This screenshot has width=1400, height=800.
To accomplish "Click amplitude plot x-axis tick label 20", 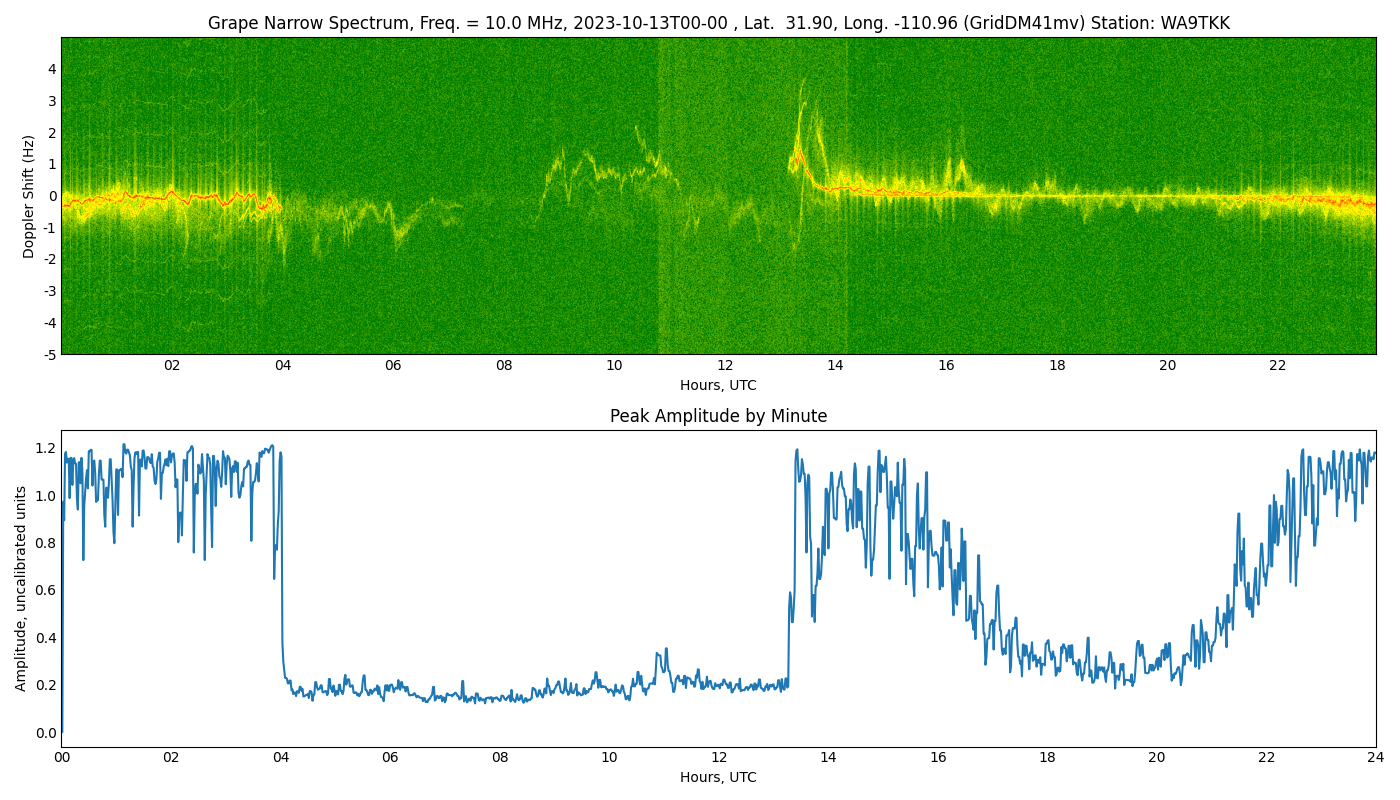I will click(1157, 758).
